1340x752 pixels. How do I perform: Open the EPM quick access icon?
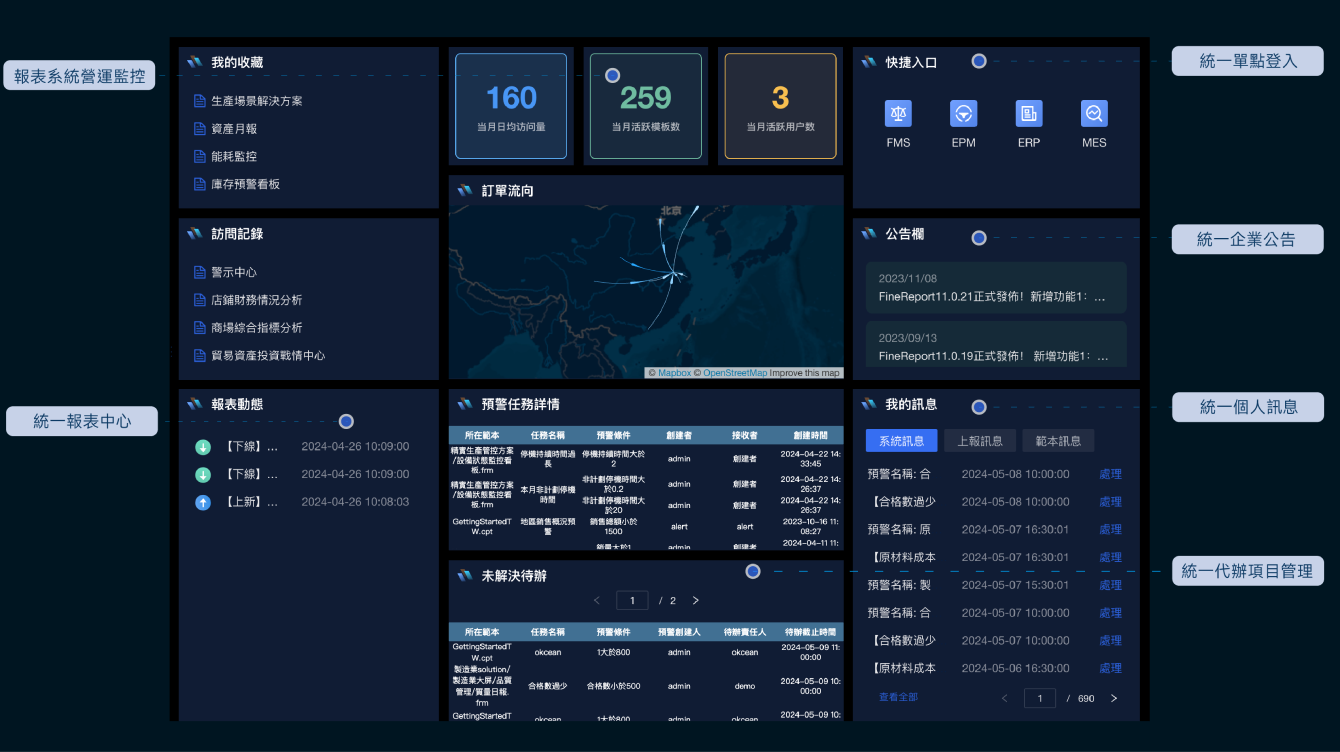(963, 114)
